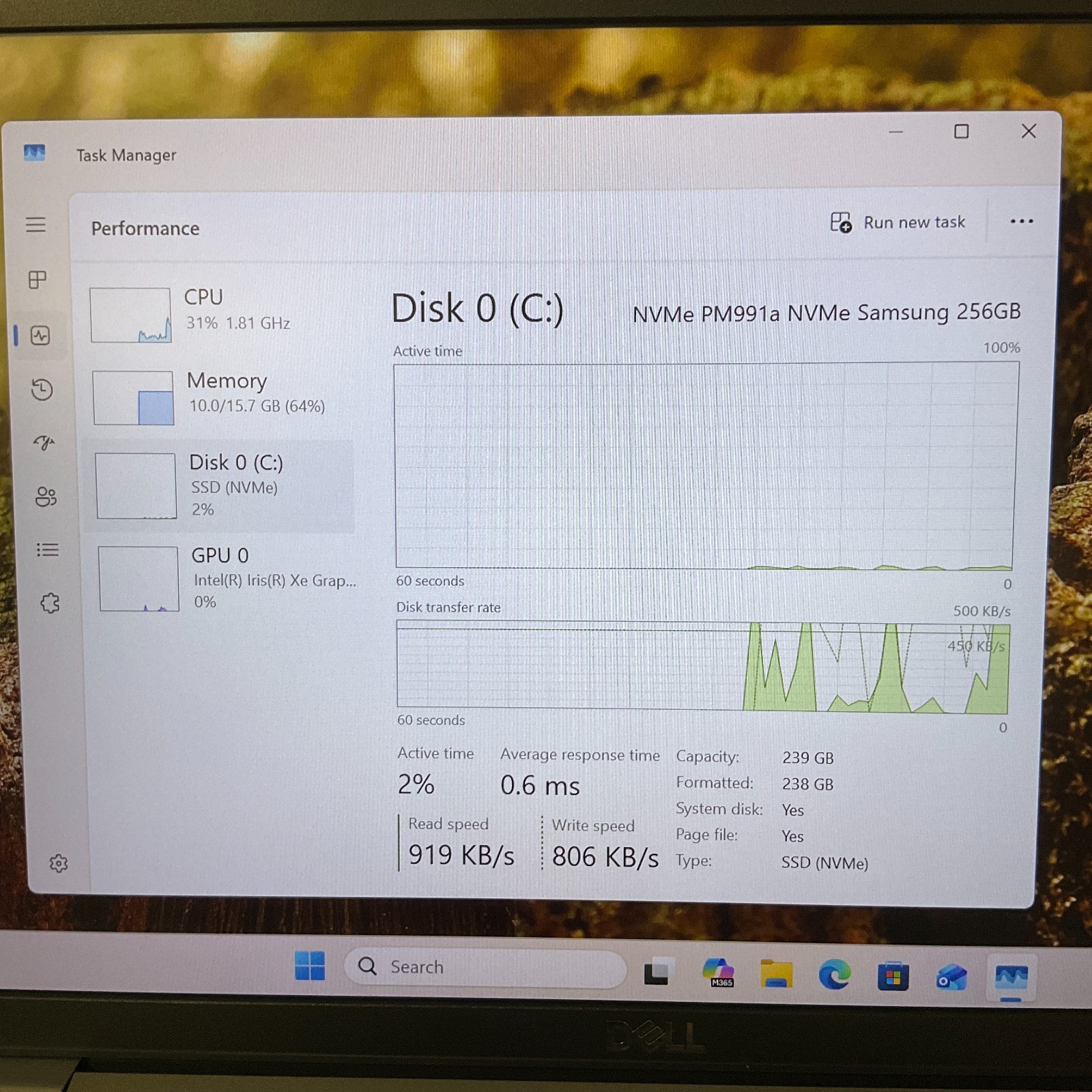The width and height of the screenshot is (1092, 1092).
Task: Open the Details list sidebar icon
Action: [48, 549]
